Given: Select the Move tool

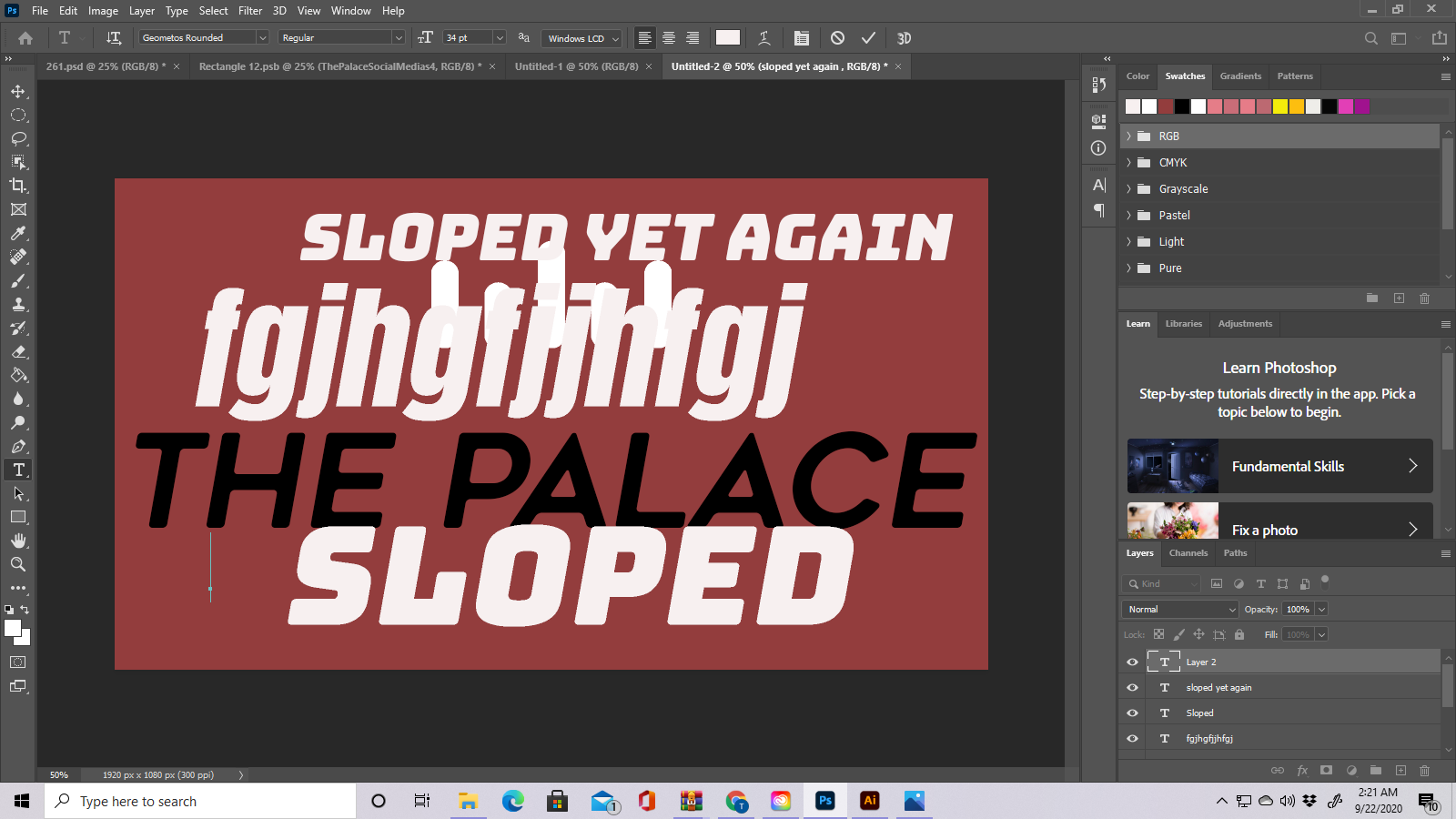Looking at the screenshot, I should point(18,91).
